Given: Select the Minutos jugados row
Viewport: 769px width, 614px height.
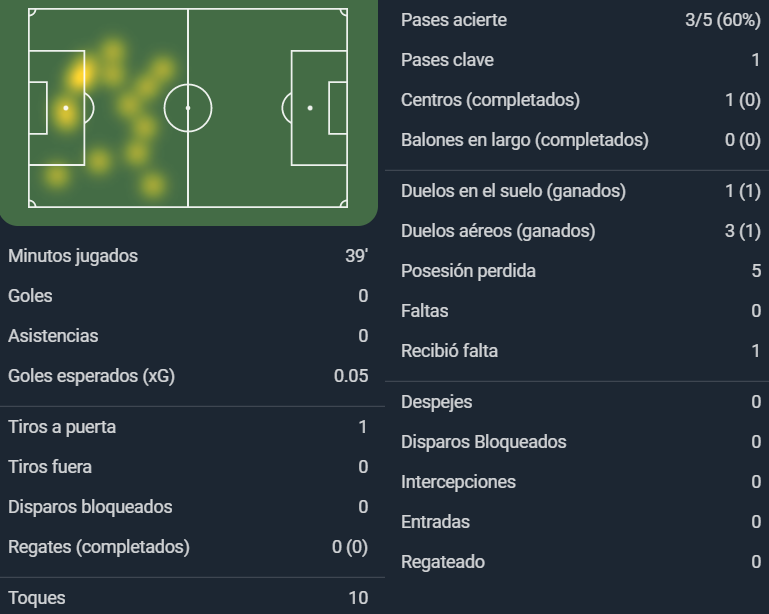Looking at the screenshot, I should (188, 256).
